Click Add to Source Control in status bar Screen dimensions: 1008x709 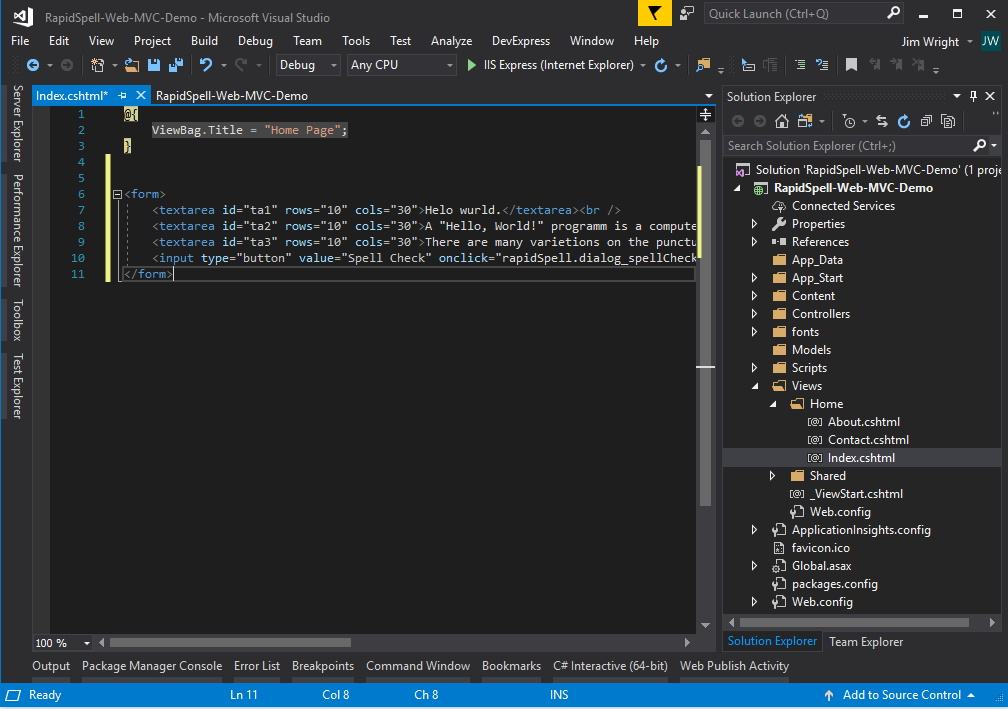click(x=901, y=695)
